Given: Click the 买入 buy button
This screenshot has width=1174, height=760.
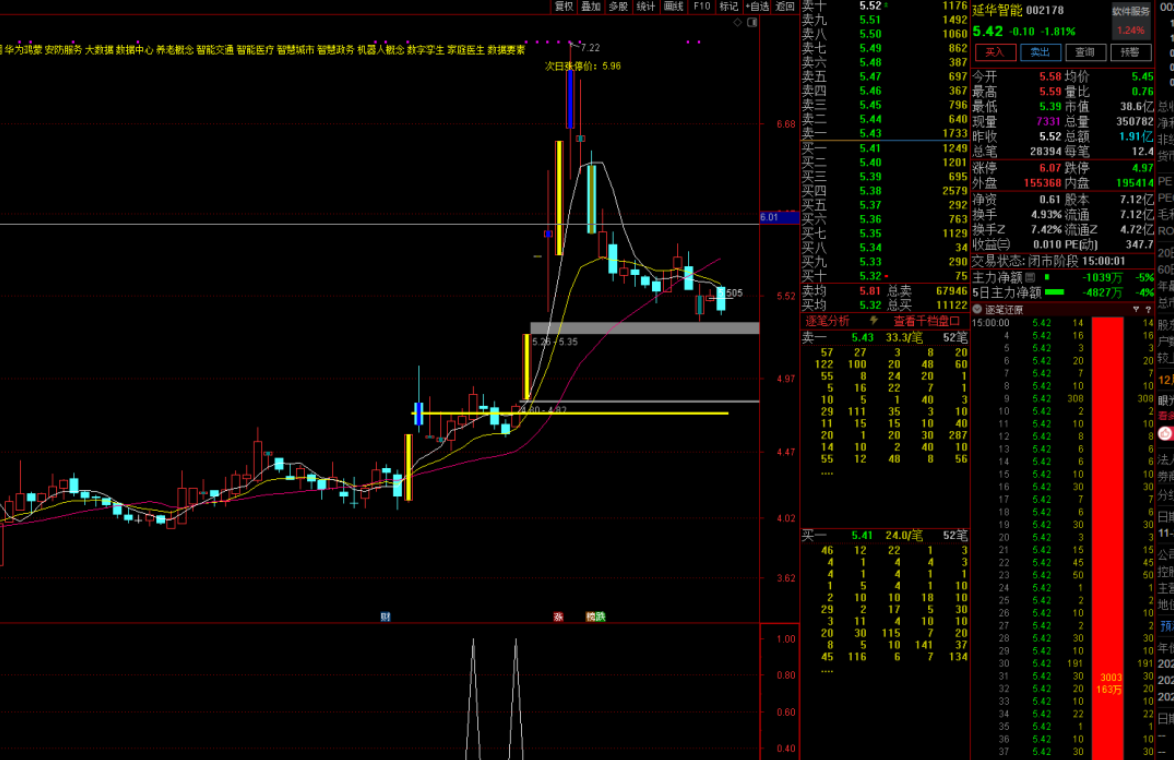Looking at the screenshot, I should coord(994,52).
